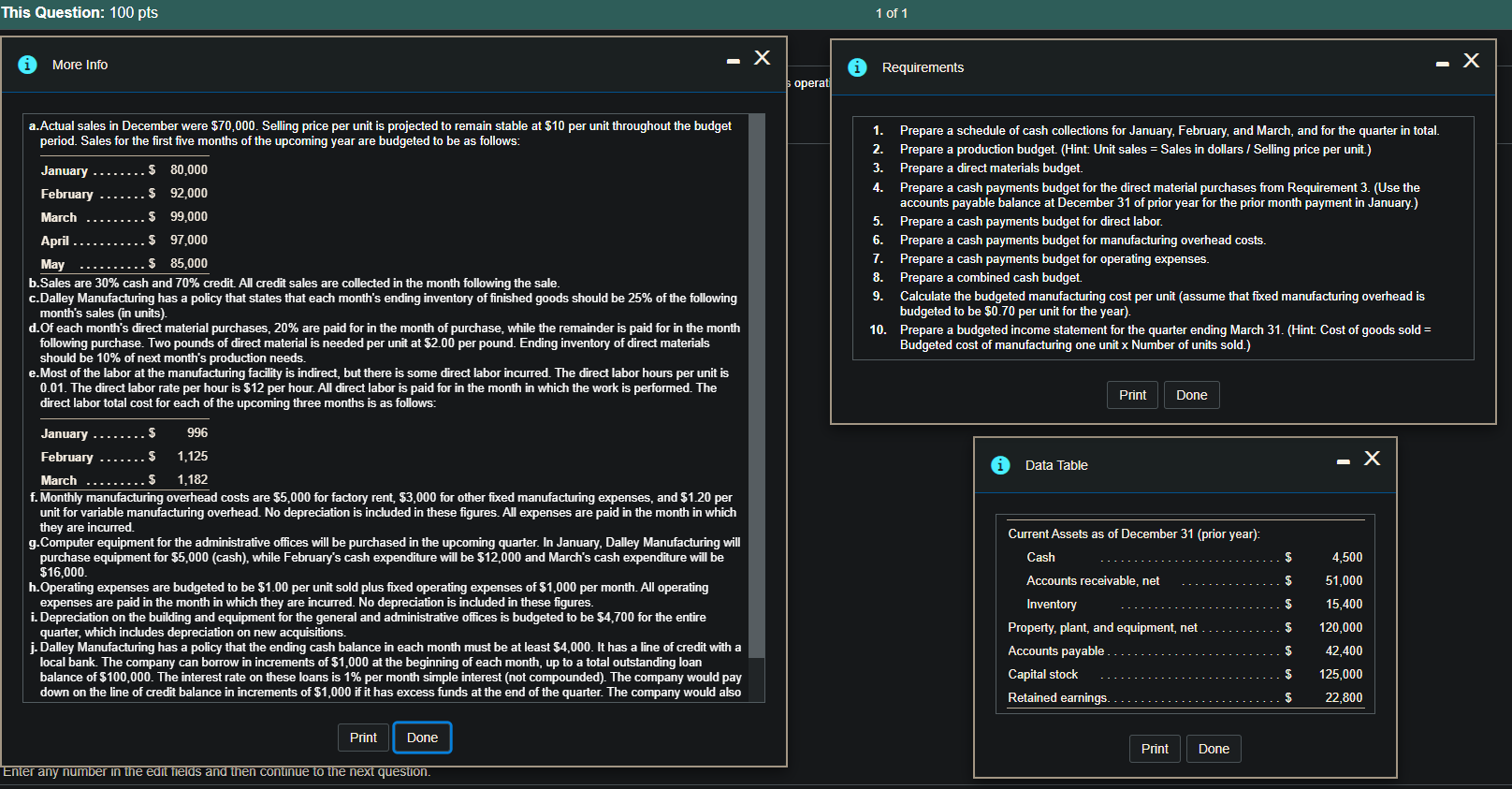Click the Capital stock value 125,000
Screen dimensions: 1512x789
(x=1341, y=674)
